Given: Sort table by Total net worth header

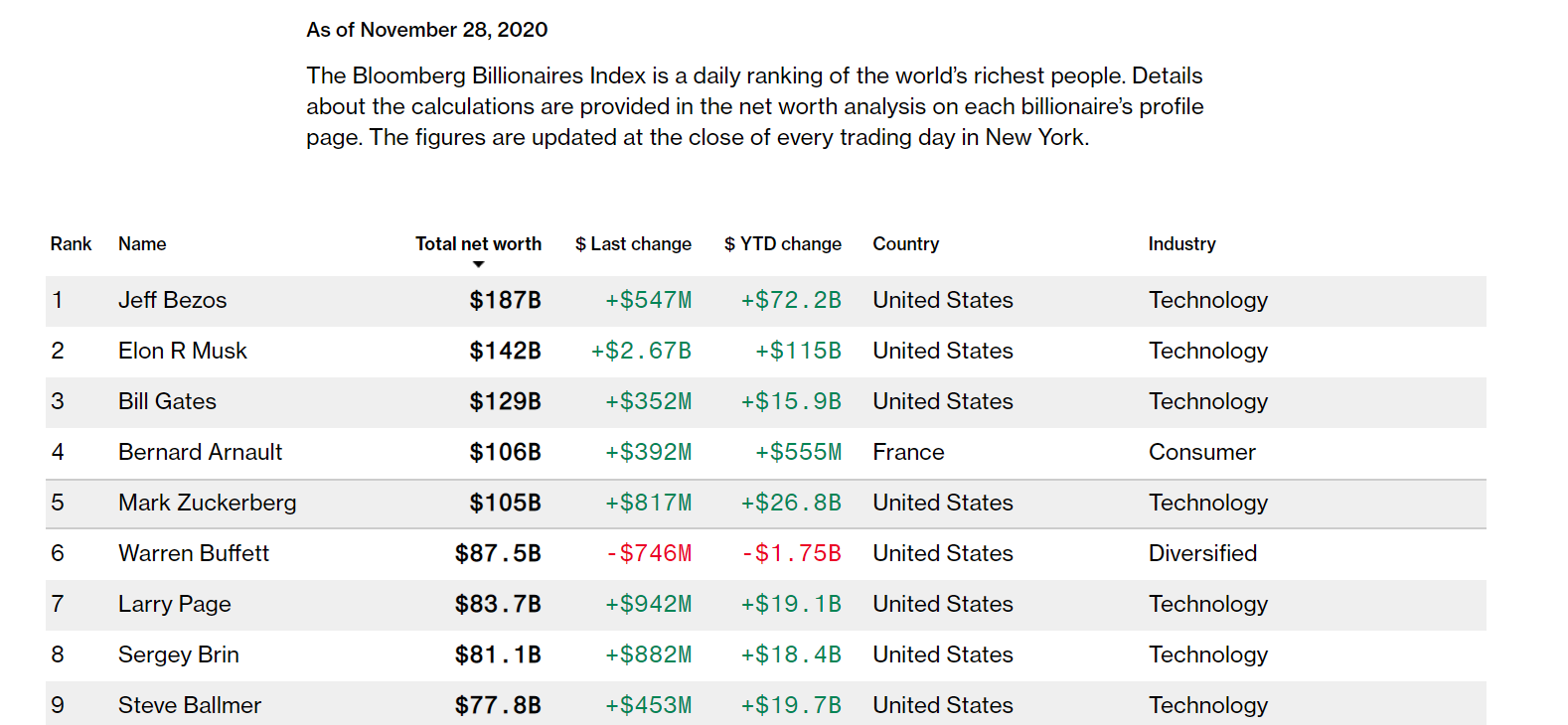Looking at the screenshot, I should [478, 244].
